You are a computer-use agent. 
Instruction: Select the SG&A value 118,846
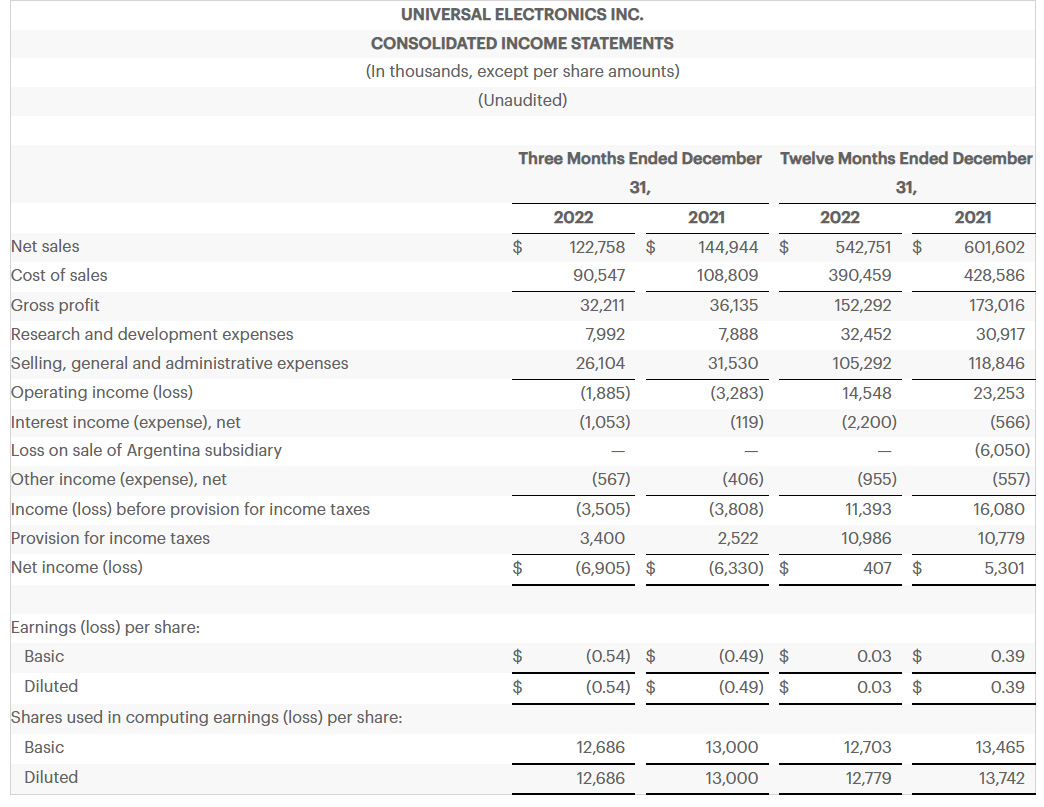[x=997, y=363]
